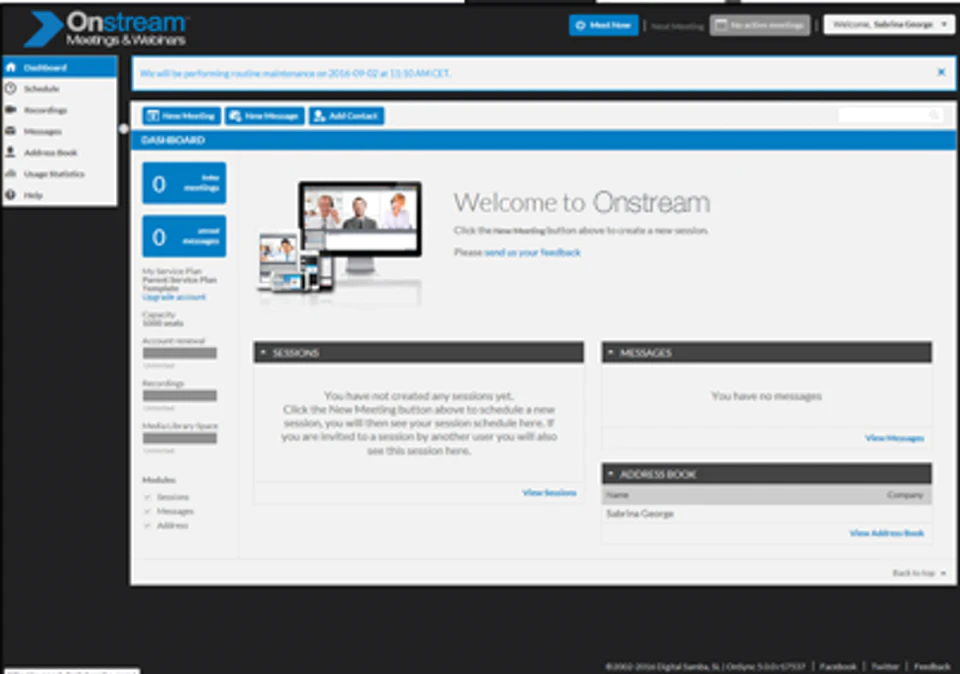The image size is (960, 674).
Task: Click the Schedule clock icon in sidebar
Action: (x=10, y=89)
